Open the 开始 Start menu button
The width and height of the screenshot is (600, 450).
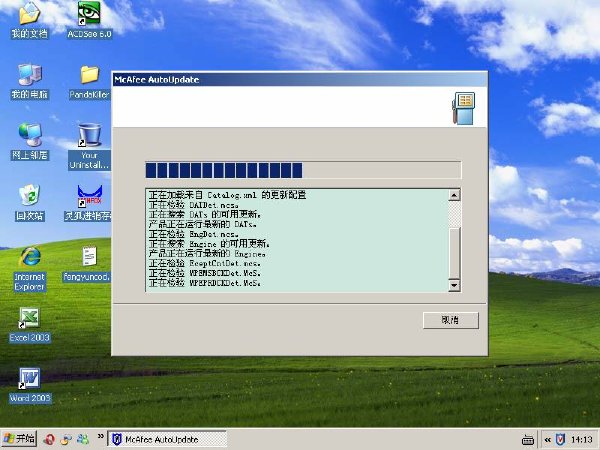(x=19, y=439)
